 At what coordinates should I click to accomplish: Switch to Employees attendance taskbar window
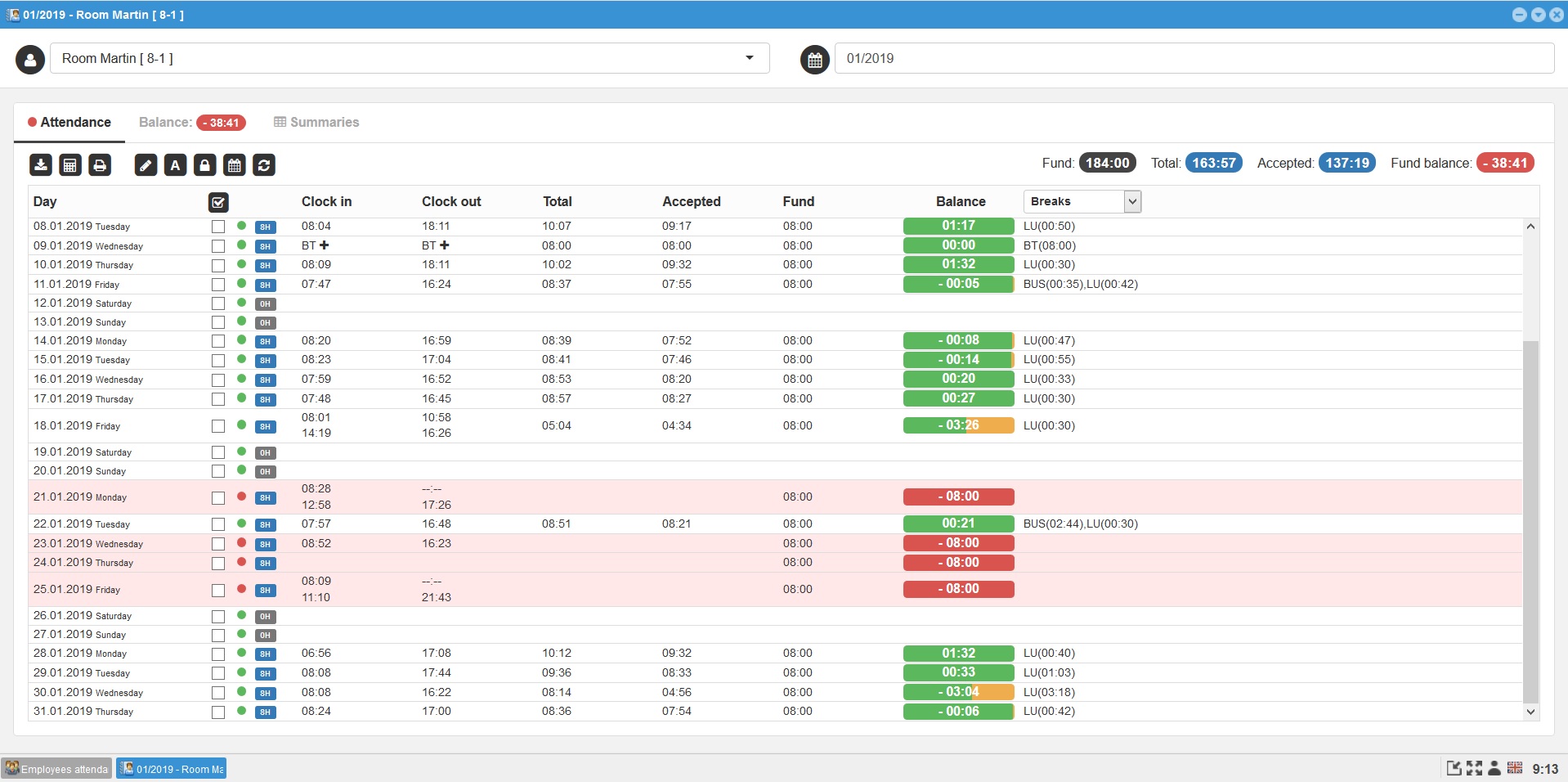56,769
